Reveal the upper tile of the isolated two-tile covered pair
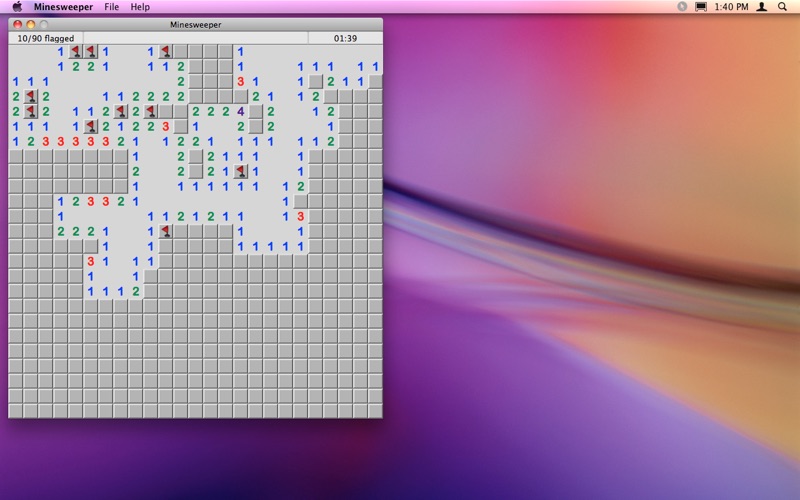 click(x=195, y=157)
